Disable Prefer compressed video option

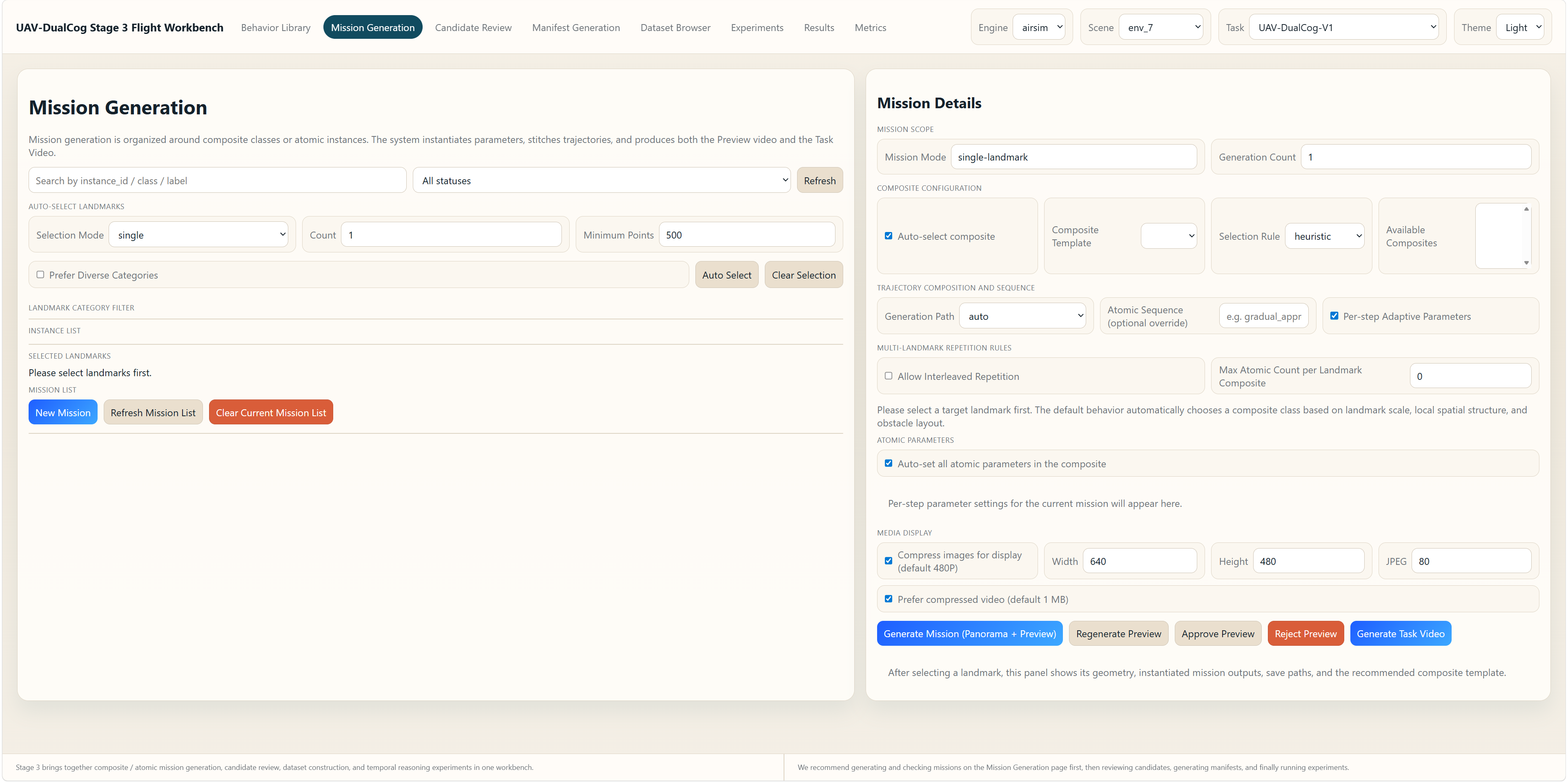click(889, 598)
